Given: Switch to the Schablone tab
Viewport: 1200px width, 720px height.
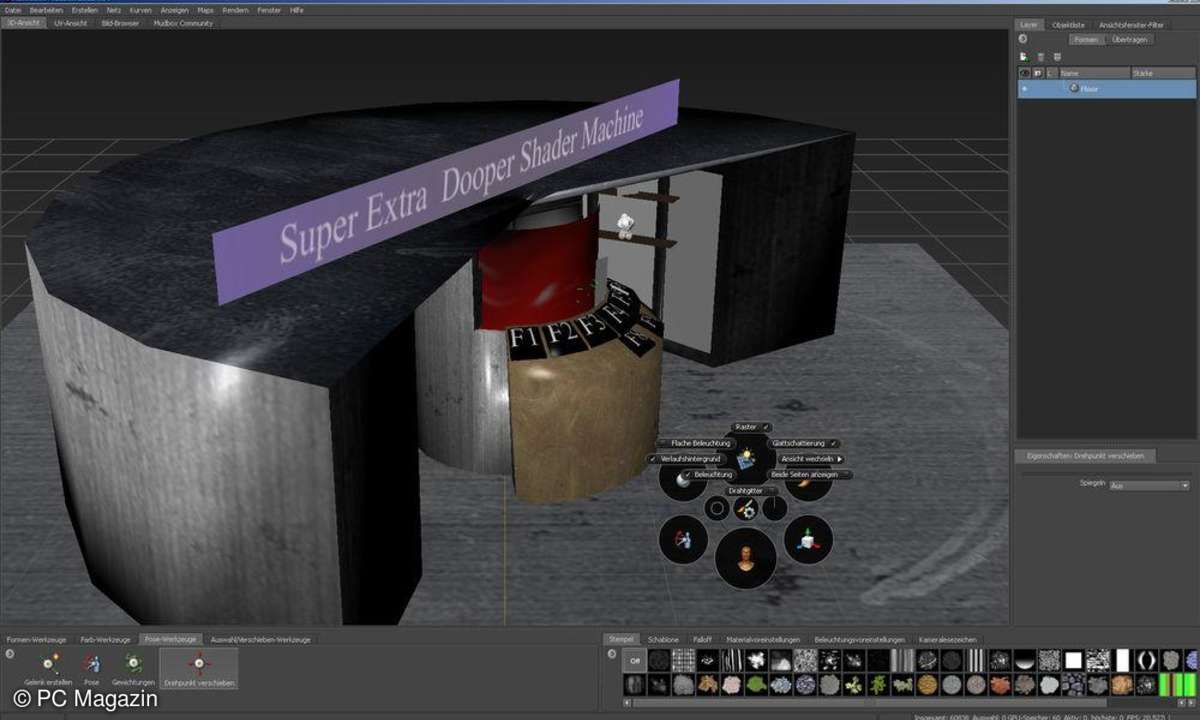Looking at the screenshot, I should click(x=663, y=639).
